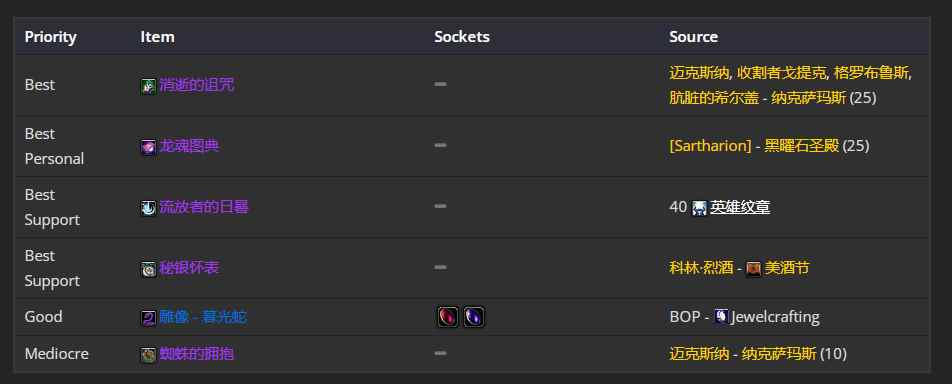Open the 流放者的日晷 item link
Viewport: 952px width, 384px height.
pyautogui.click(x=204, y=207)
